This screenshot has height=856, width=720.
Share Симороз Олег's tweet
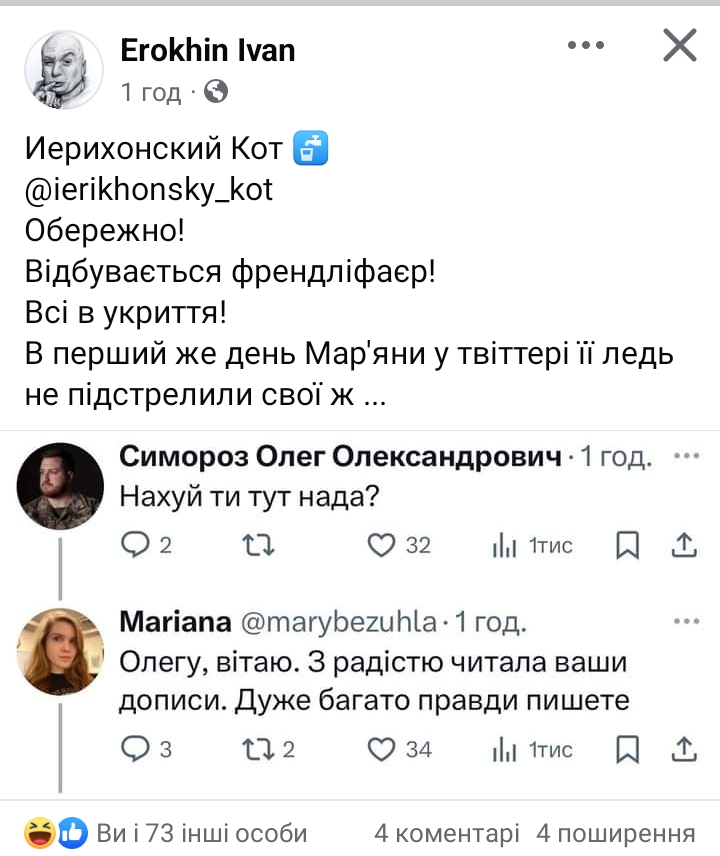coord(685,544)
